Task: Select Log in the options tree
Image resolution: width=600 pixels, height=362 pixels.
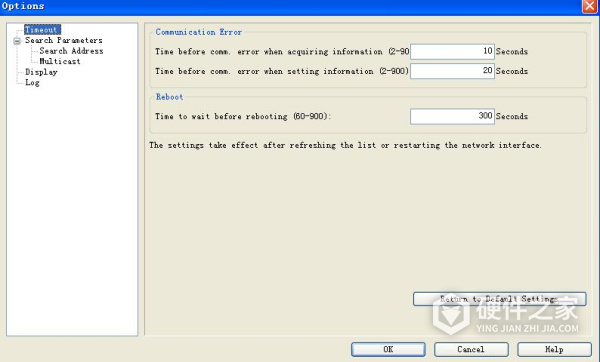Action: (x=32, y=82)
